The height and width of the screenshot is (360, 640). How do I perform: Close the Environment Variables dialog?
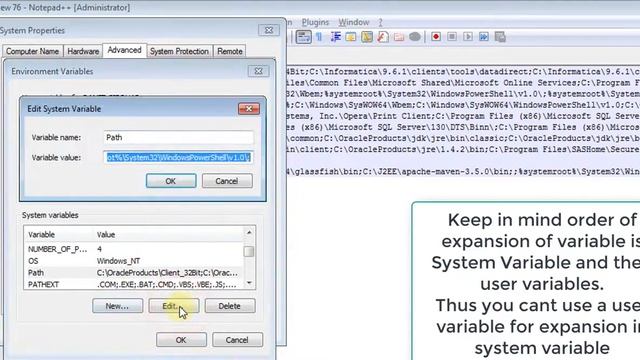coord(258,71)
